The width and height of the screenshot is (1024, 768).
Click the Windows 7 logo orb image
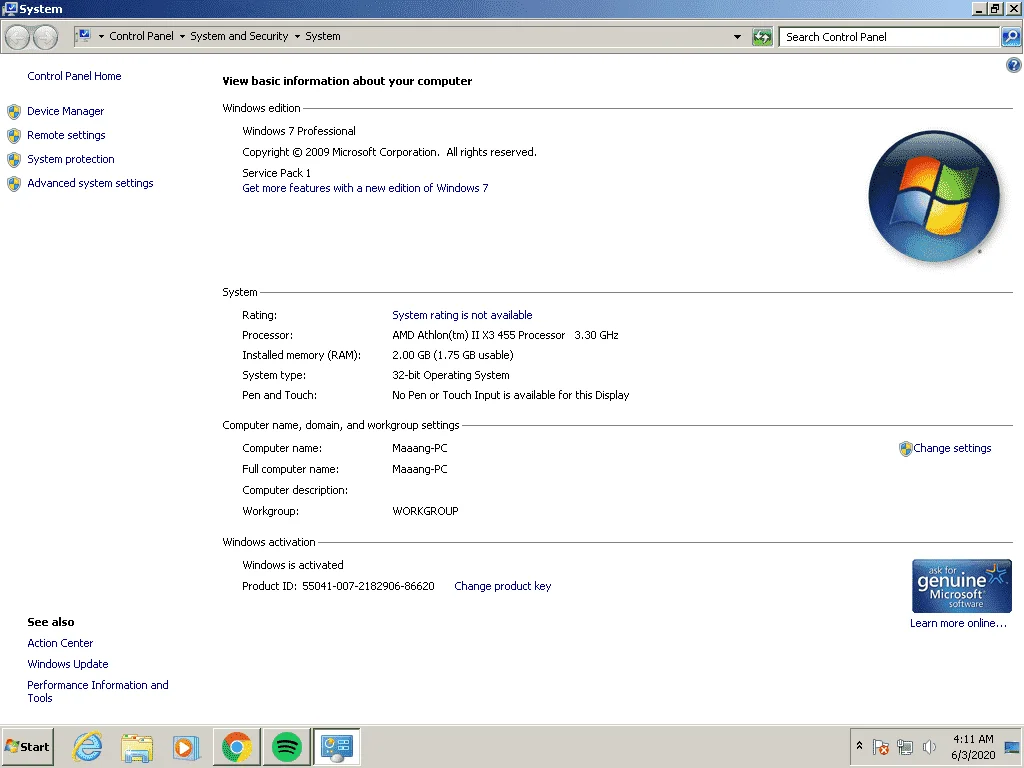[934, 197]
